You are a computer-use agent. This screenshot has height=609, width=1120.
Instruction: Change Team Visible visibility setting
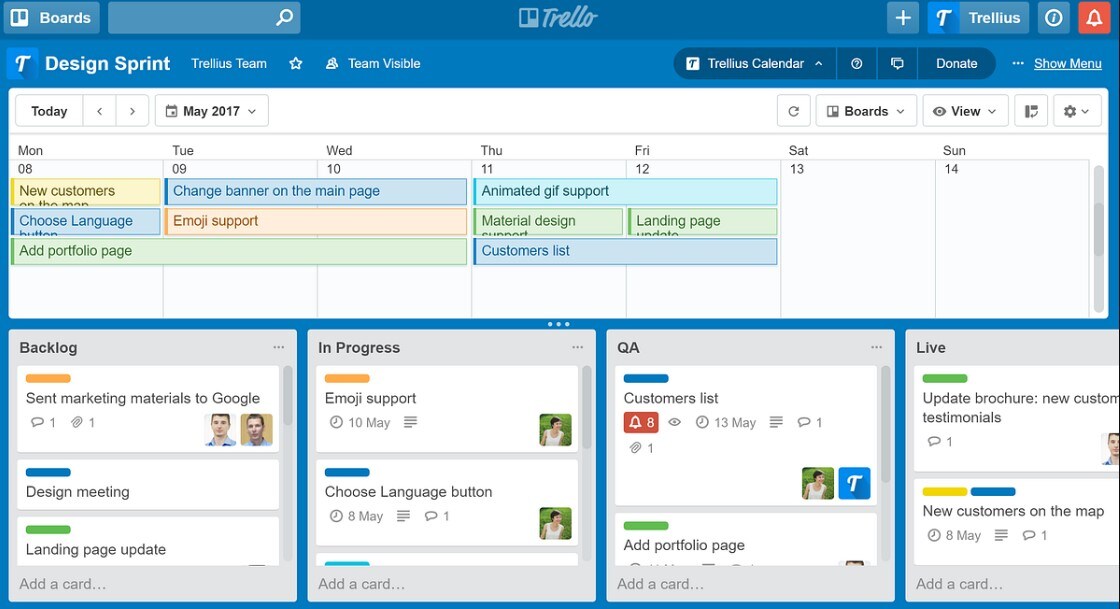[x=373, y=64]
